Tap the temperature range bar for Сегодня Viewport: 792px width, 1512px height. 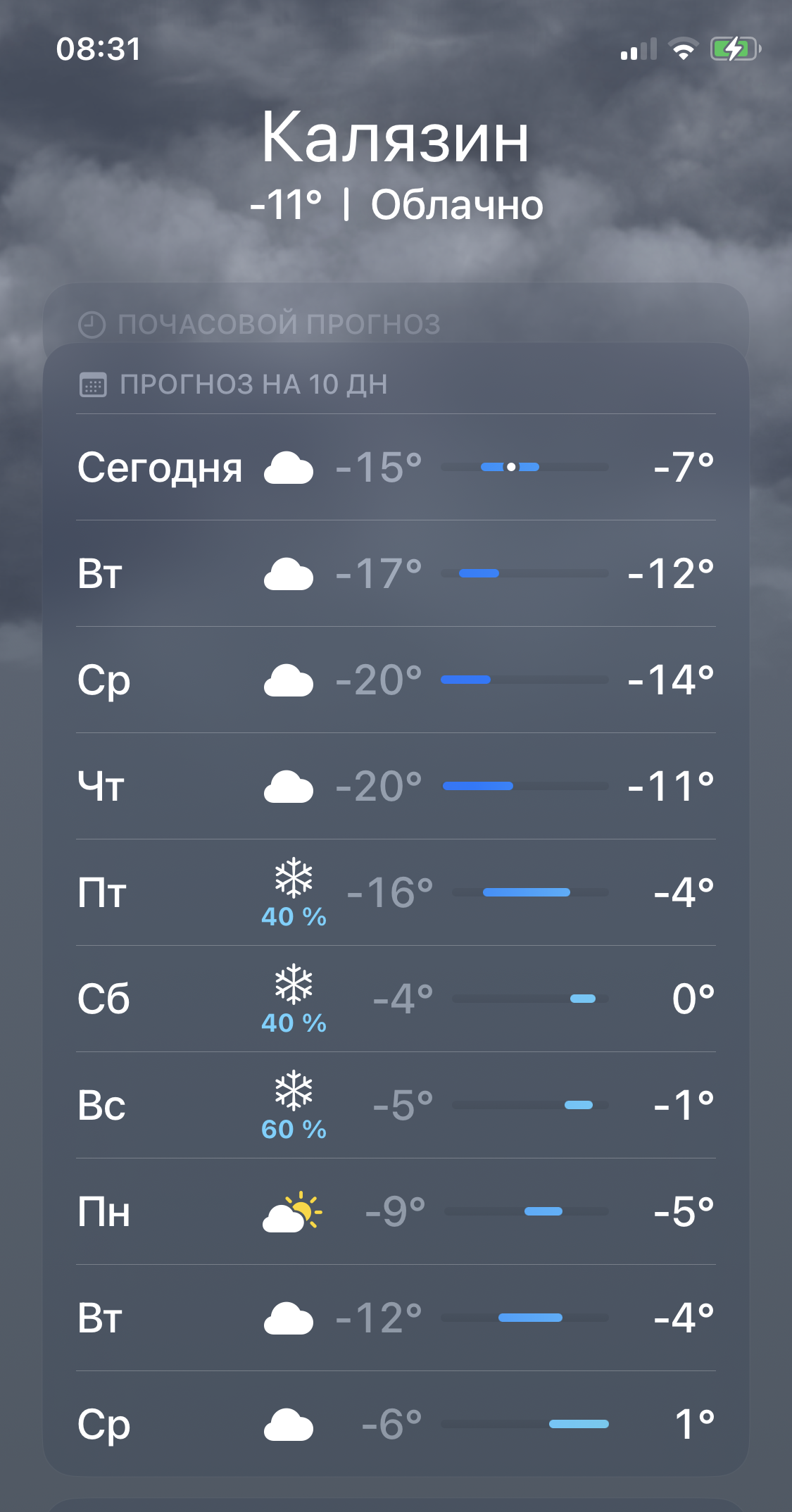pos(524,467)
